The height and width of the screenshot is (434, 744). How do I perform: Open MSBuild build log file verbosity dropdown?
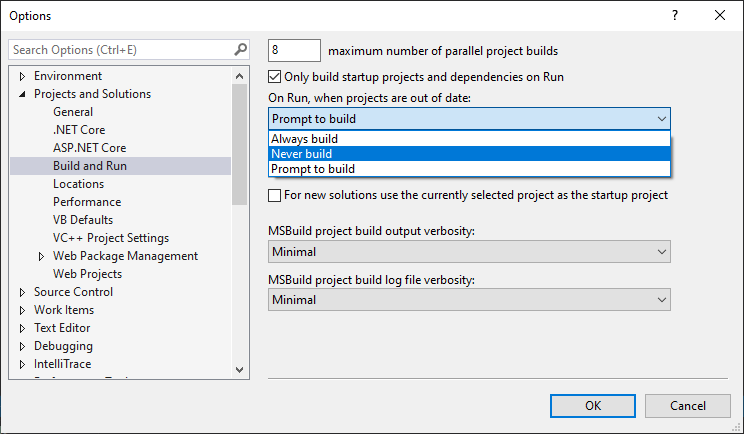[x=469, y=299]
